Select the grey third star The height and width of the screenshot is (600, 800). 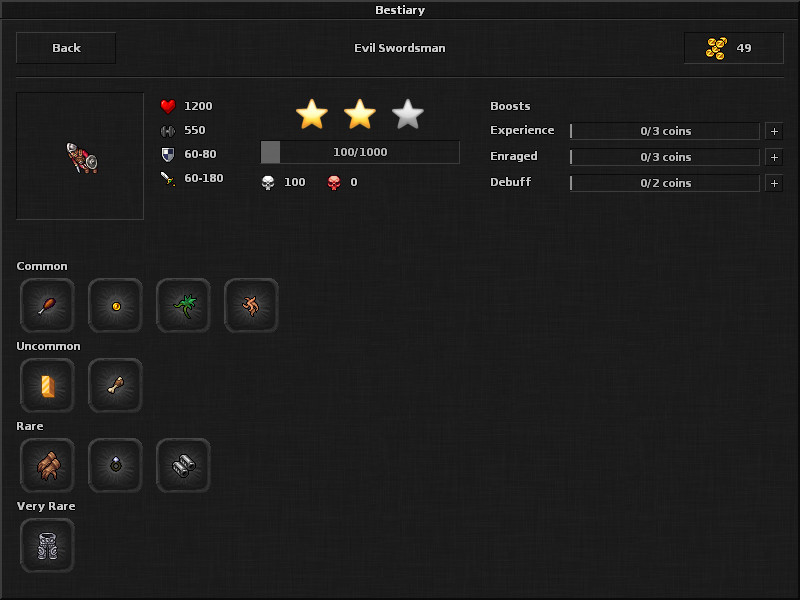[x=408, y=114]
